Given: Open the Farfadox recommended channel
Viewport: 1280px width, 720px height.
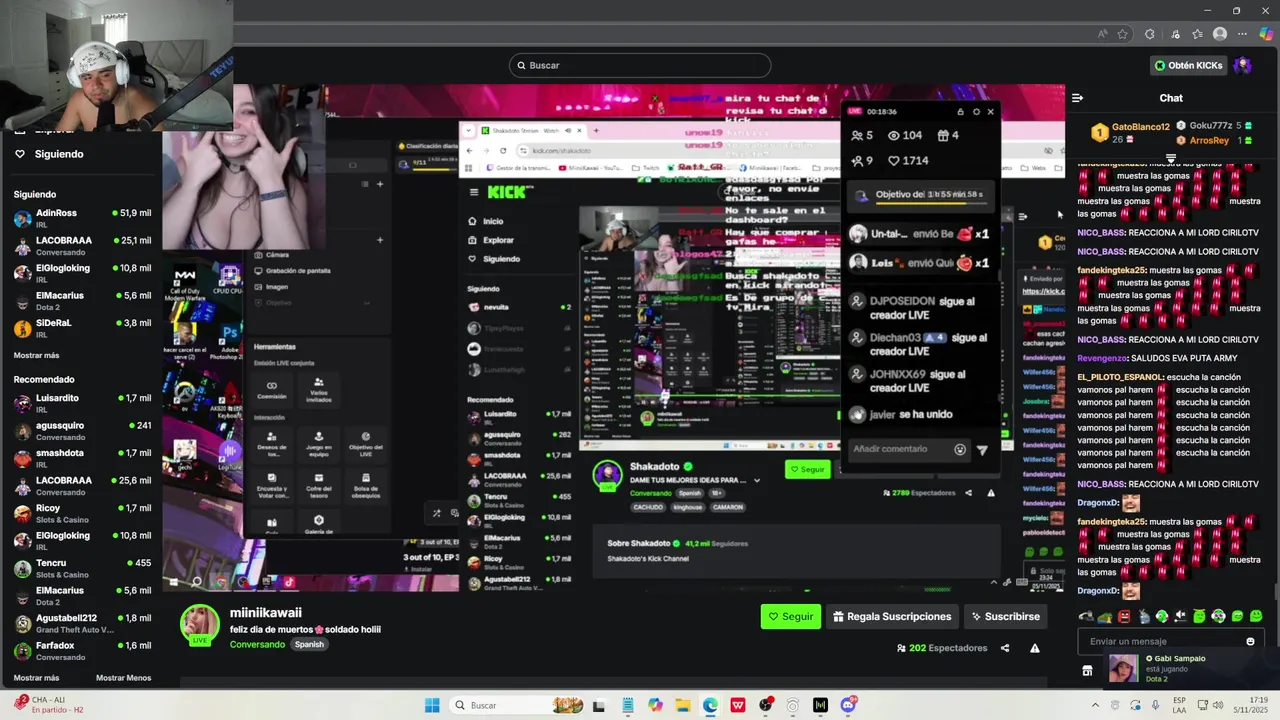Looking at the screenshot, I should 82,651.
